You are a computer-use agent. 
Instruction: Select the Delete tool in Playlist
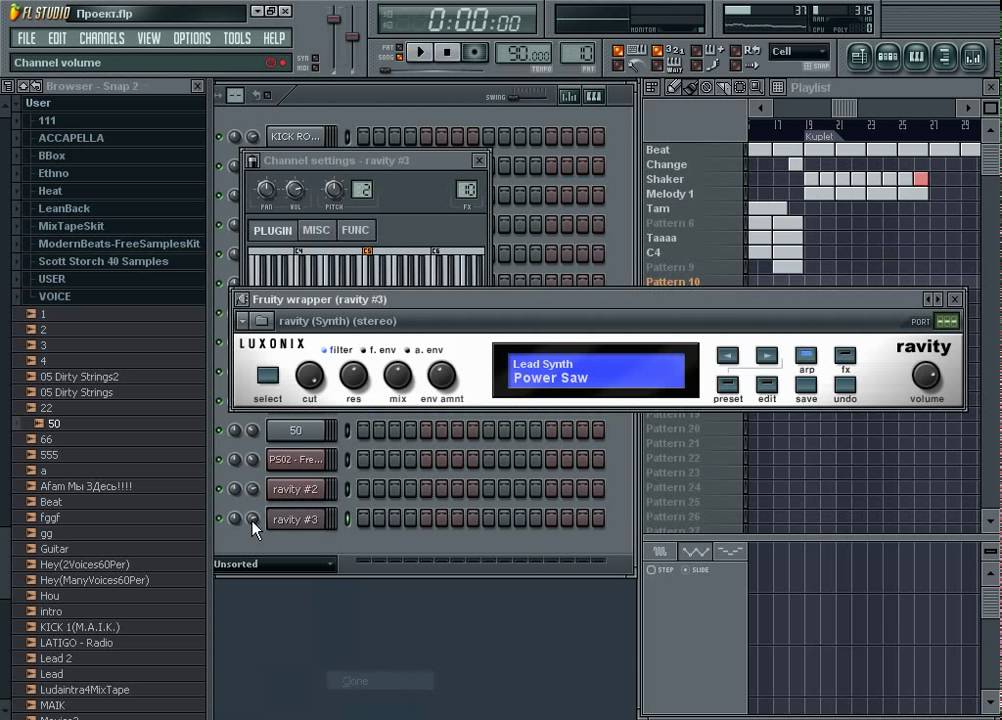pos(706,88)
